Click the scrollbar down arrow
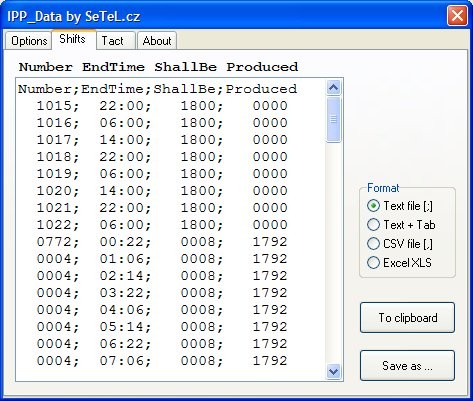The image size is (473, 401). coord(334,371)
